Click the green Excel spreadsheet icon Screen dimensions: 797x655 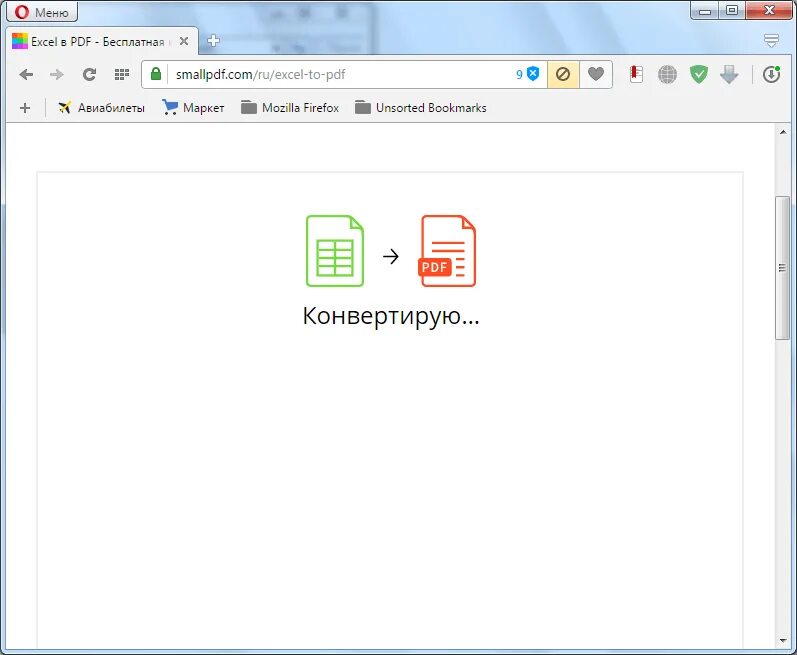pos(334,251)
